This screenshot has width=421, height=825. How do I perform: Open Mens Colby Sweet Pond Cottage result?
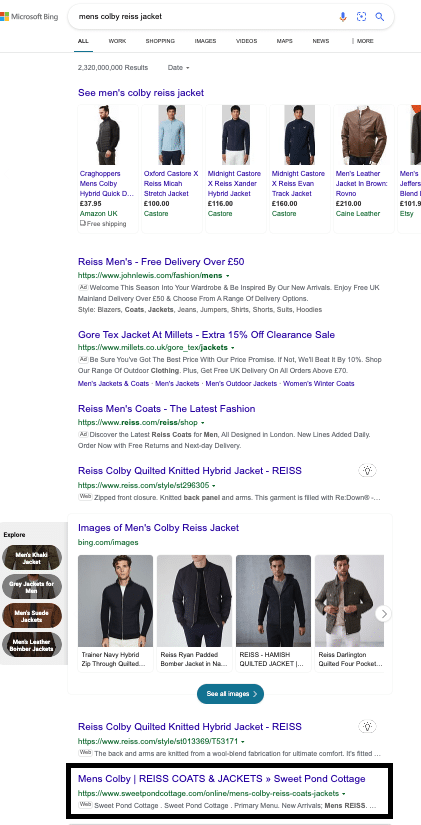pos(222,779)
